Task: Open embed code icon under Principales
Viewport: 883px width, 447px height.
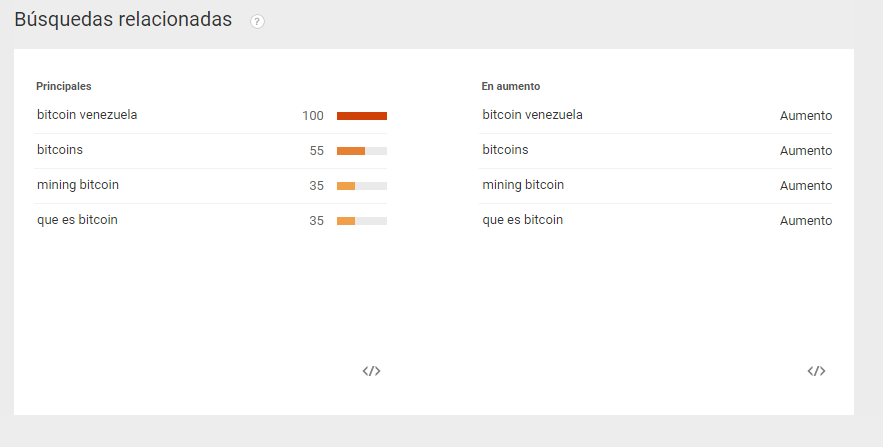Action: pos(372,371)
